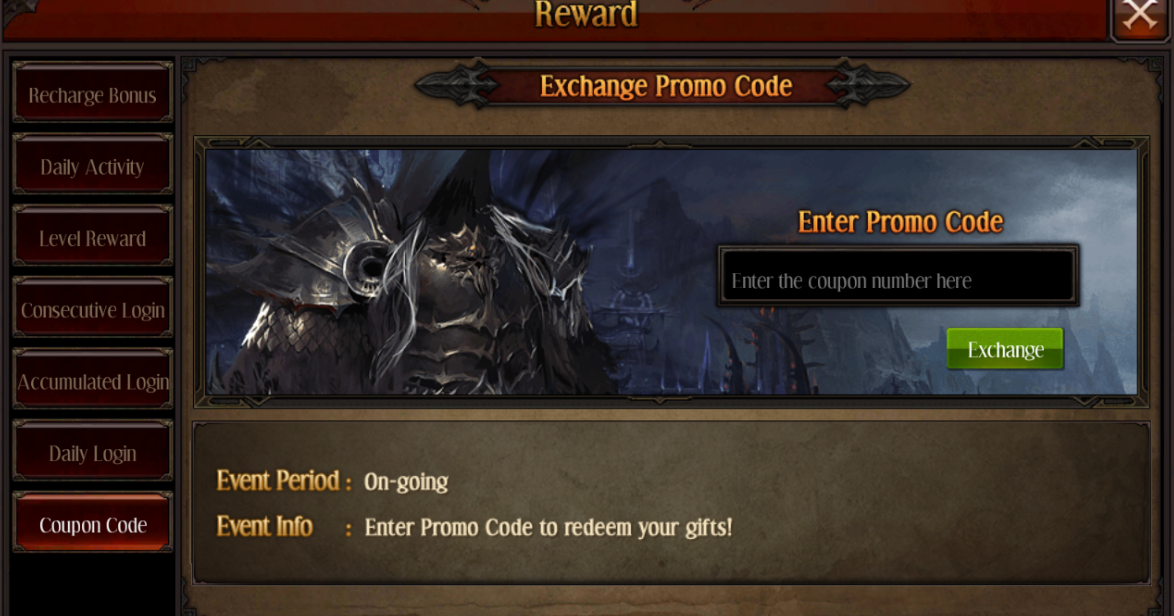
Task: Go to the Consecutive Login tab
Action: pos(92,309)
